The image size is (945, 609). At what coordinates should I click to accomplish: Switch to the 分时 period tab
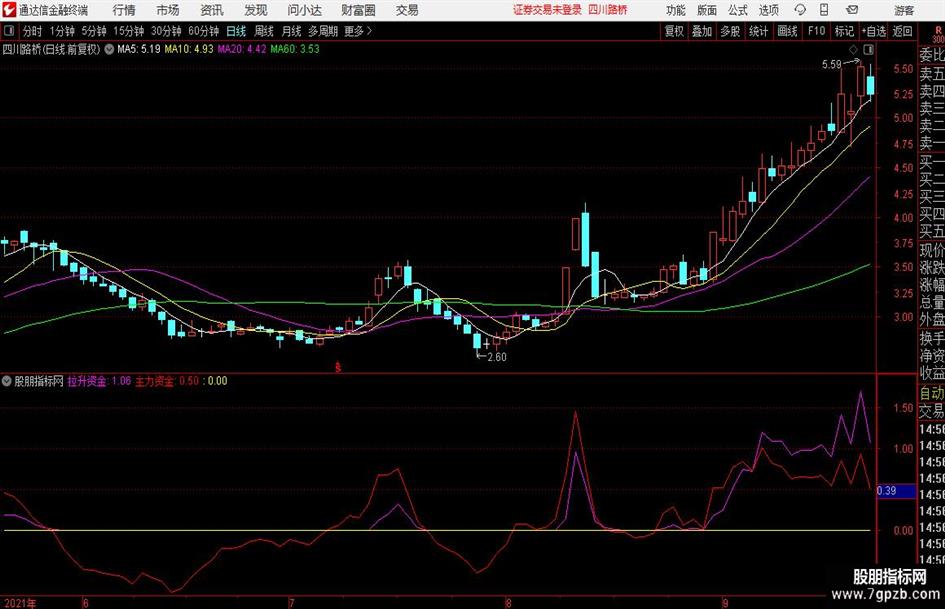point(33,31)
